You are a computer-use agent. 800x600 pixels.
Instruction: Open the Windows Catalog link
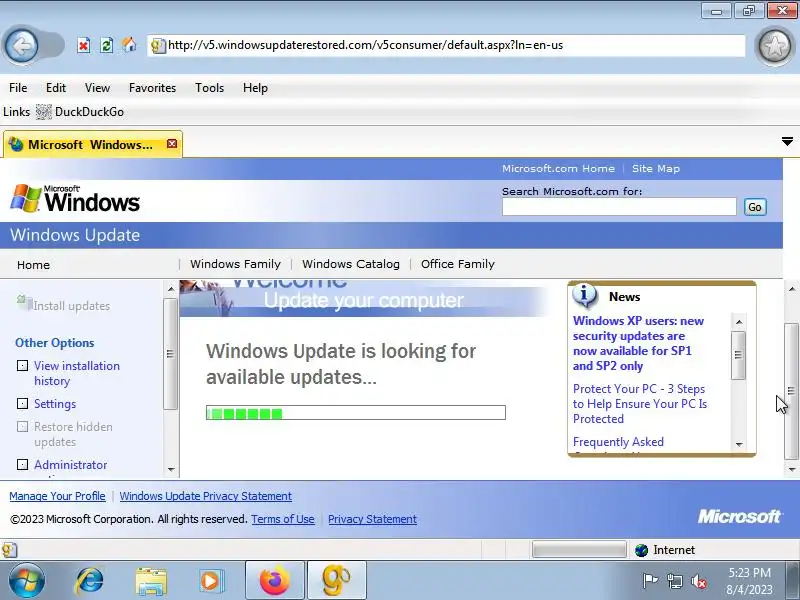tap(351, 264)
